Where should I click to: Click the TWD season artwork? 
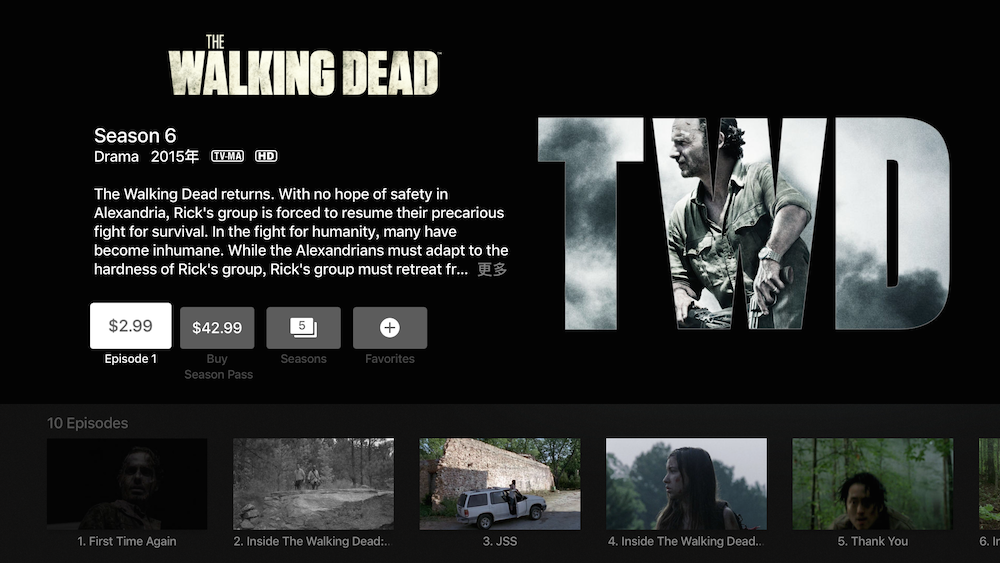pyautogui.click(x=744, y=223)
